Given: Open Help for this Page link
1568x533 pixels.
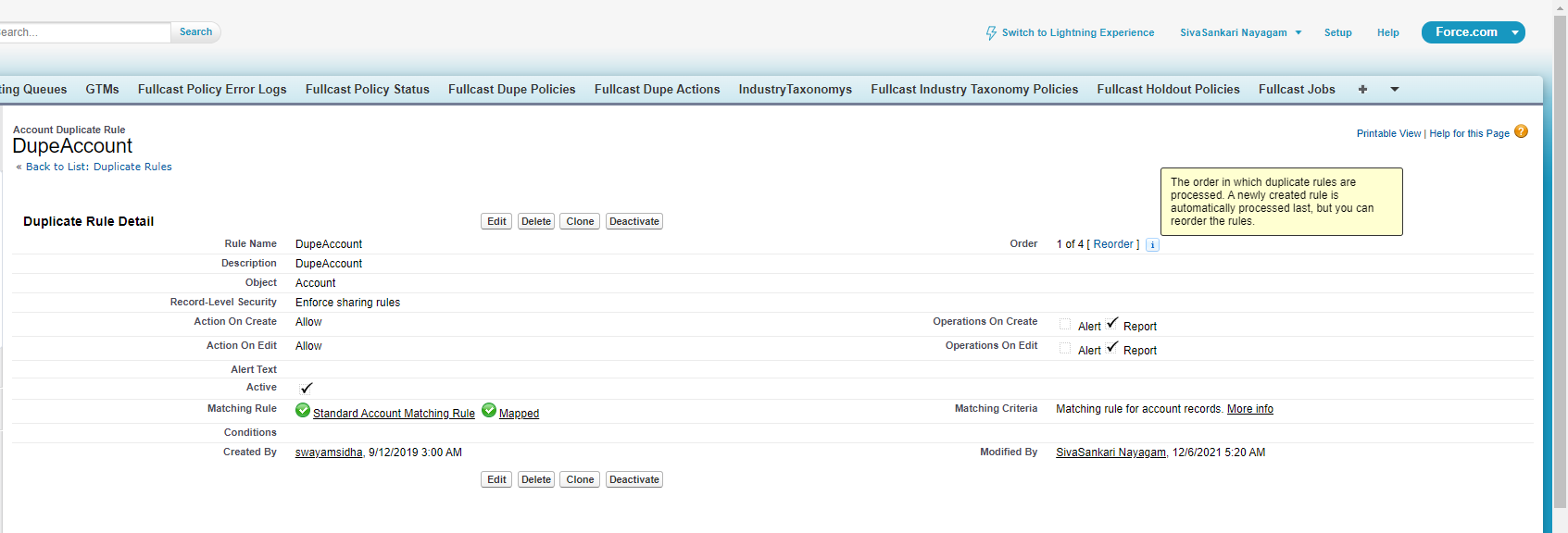Looking at the screenshot, I should [x=1469, y=133].
